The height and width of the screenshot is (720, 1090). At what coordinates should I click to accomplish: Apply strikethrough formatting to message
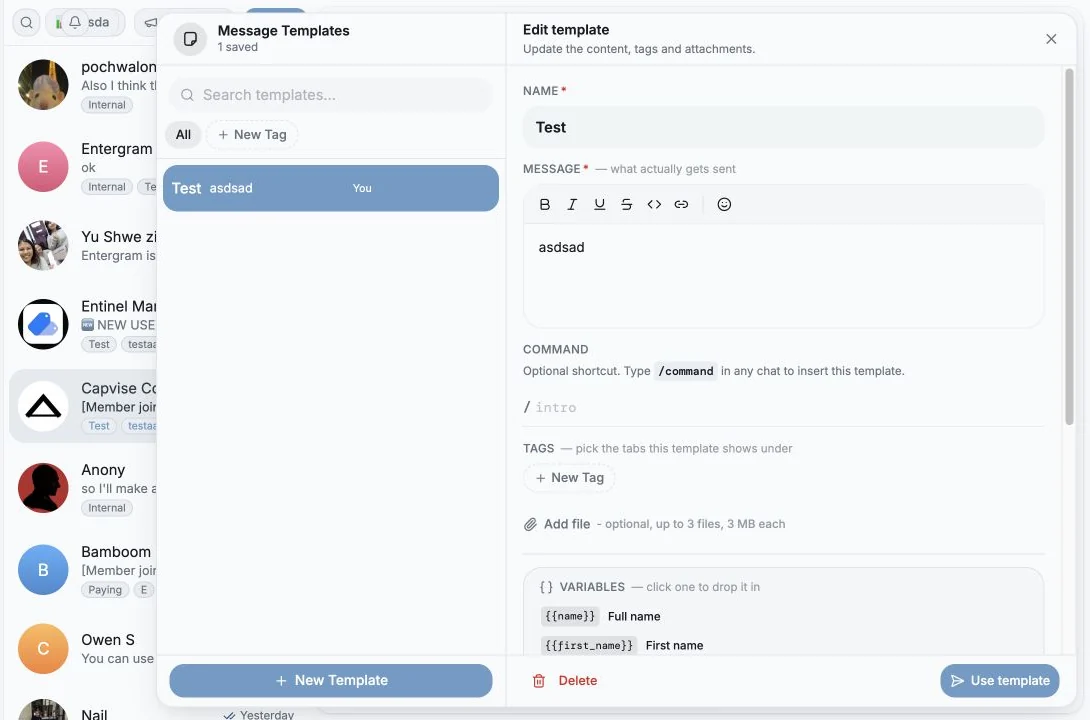pos(626,204)
